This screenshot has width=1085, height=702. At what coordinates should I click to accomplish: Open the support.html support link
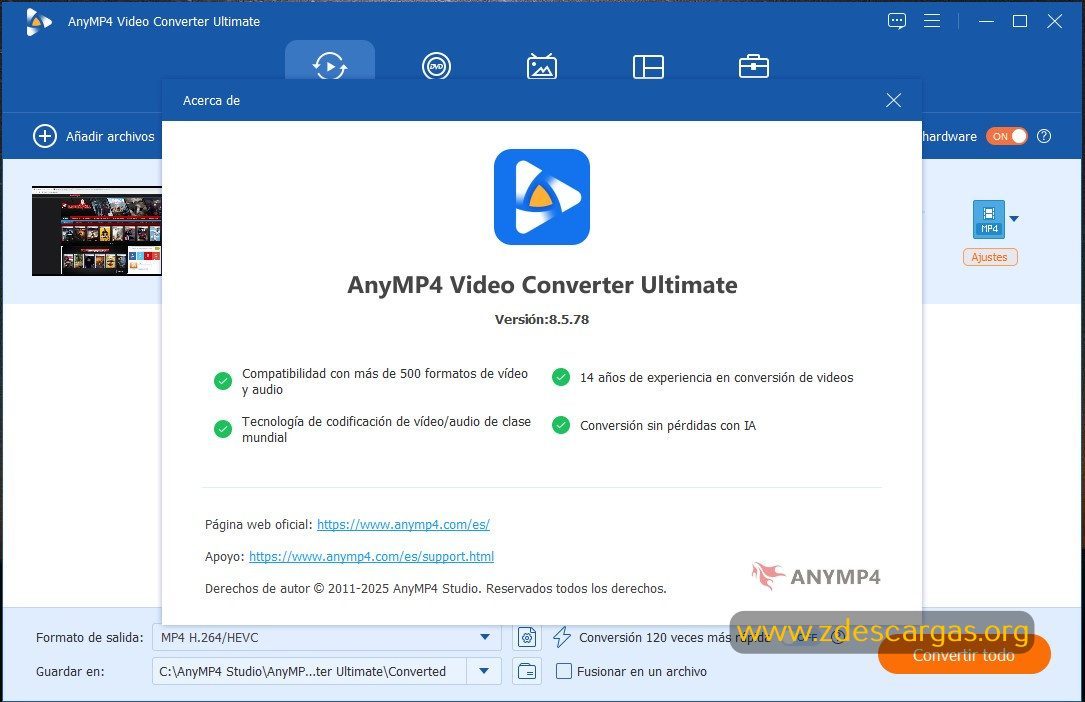coord(372,556)
